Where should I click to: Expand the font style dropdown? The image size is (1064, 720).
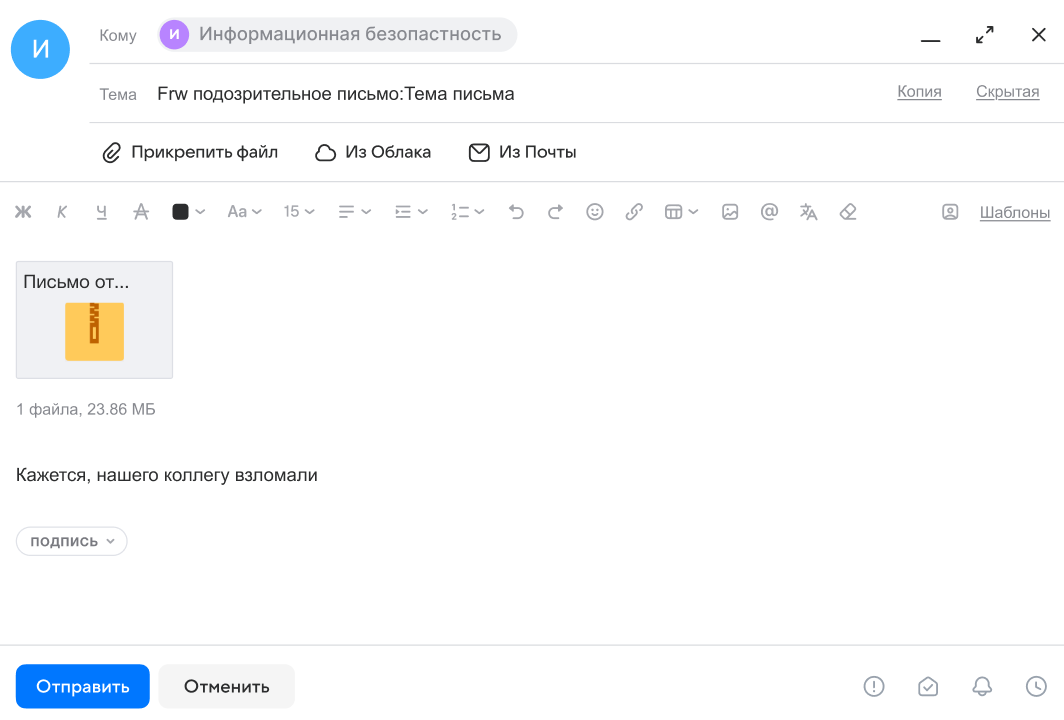(244, 212)
